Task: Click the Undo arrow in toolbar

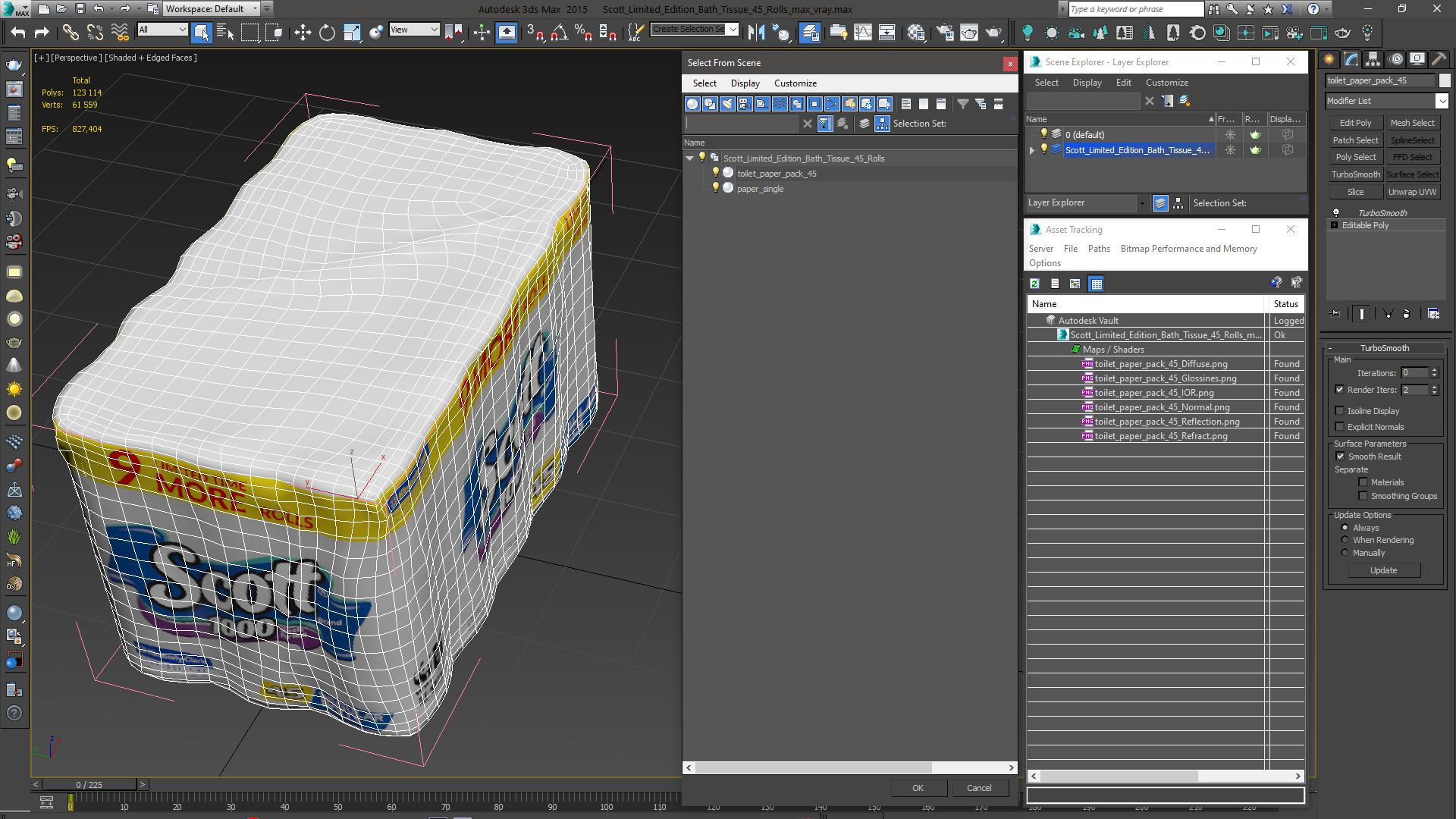Action: click(x=17, y=33)
